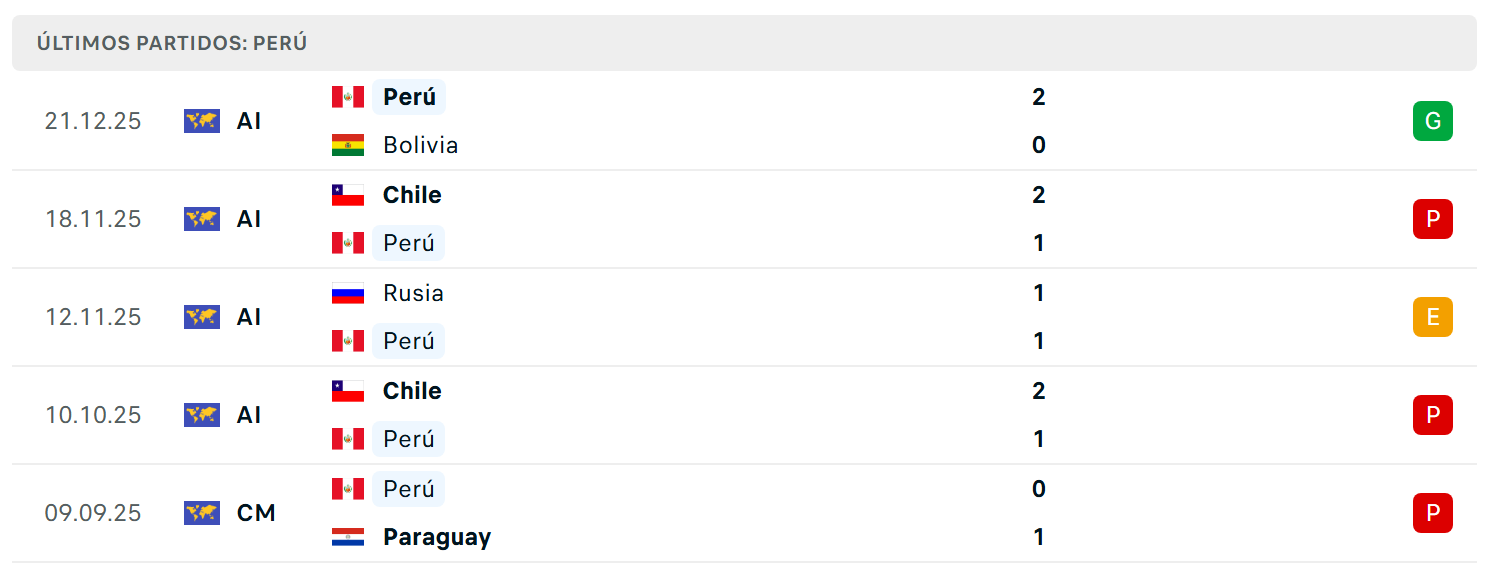This screenshot has width=1490, height=578.
Task: Click the AI label for 12.11.25
Action: coord(249,317)
